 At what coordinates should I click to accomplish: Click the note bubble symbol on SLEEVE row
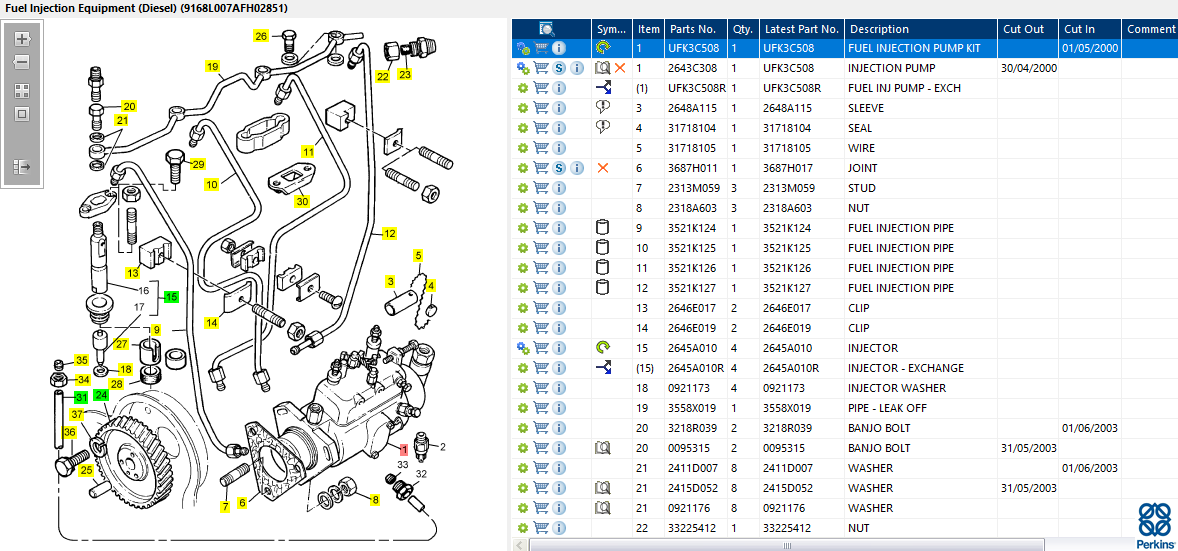602,108
